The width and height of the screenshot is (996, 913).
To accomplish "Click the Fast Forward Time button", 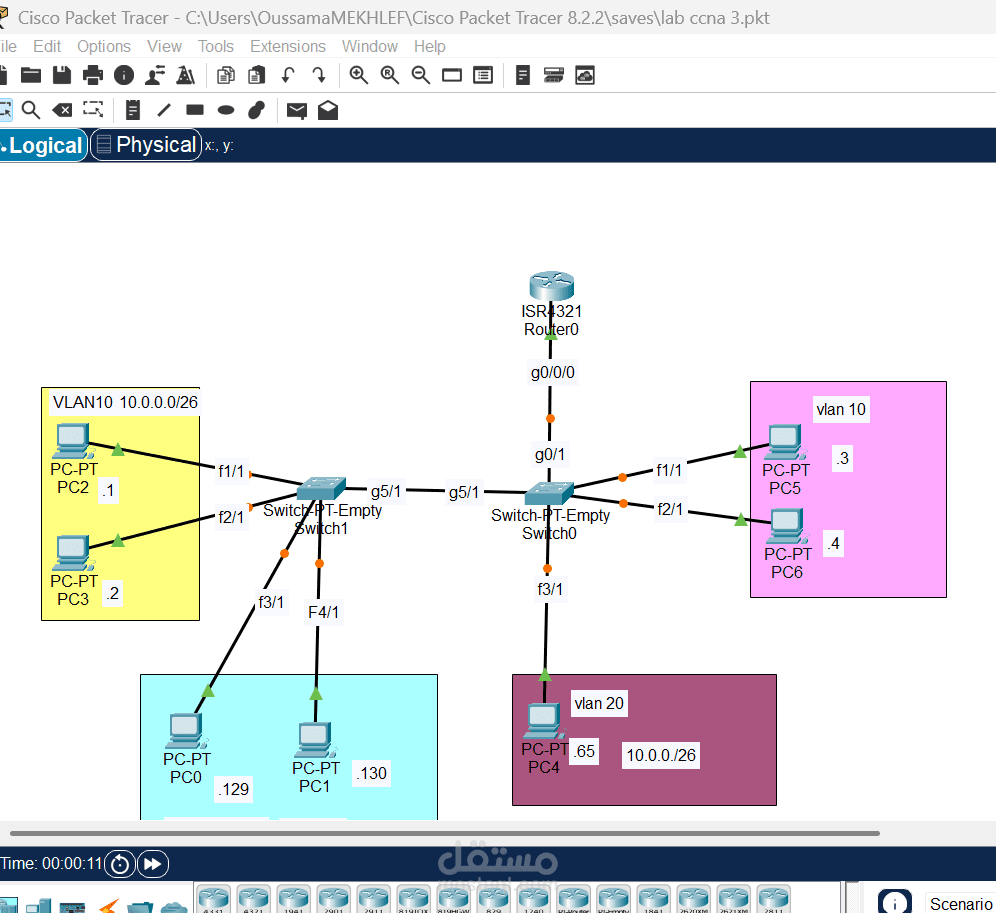I will pyautogui.click(x=153, y=864).
